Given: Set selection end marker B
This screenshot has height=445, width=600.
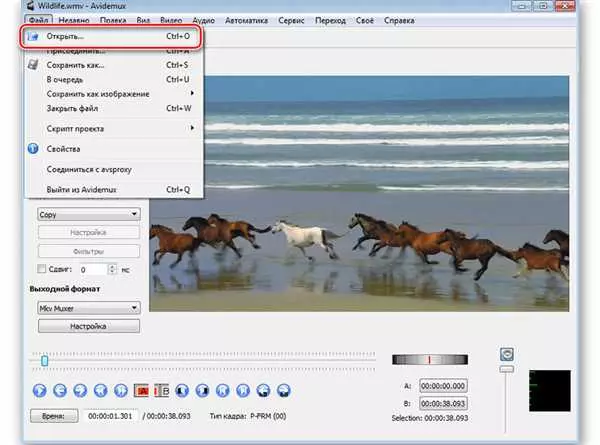Looking at the screenshot, I should click(x=161, y=391).
